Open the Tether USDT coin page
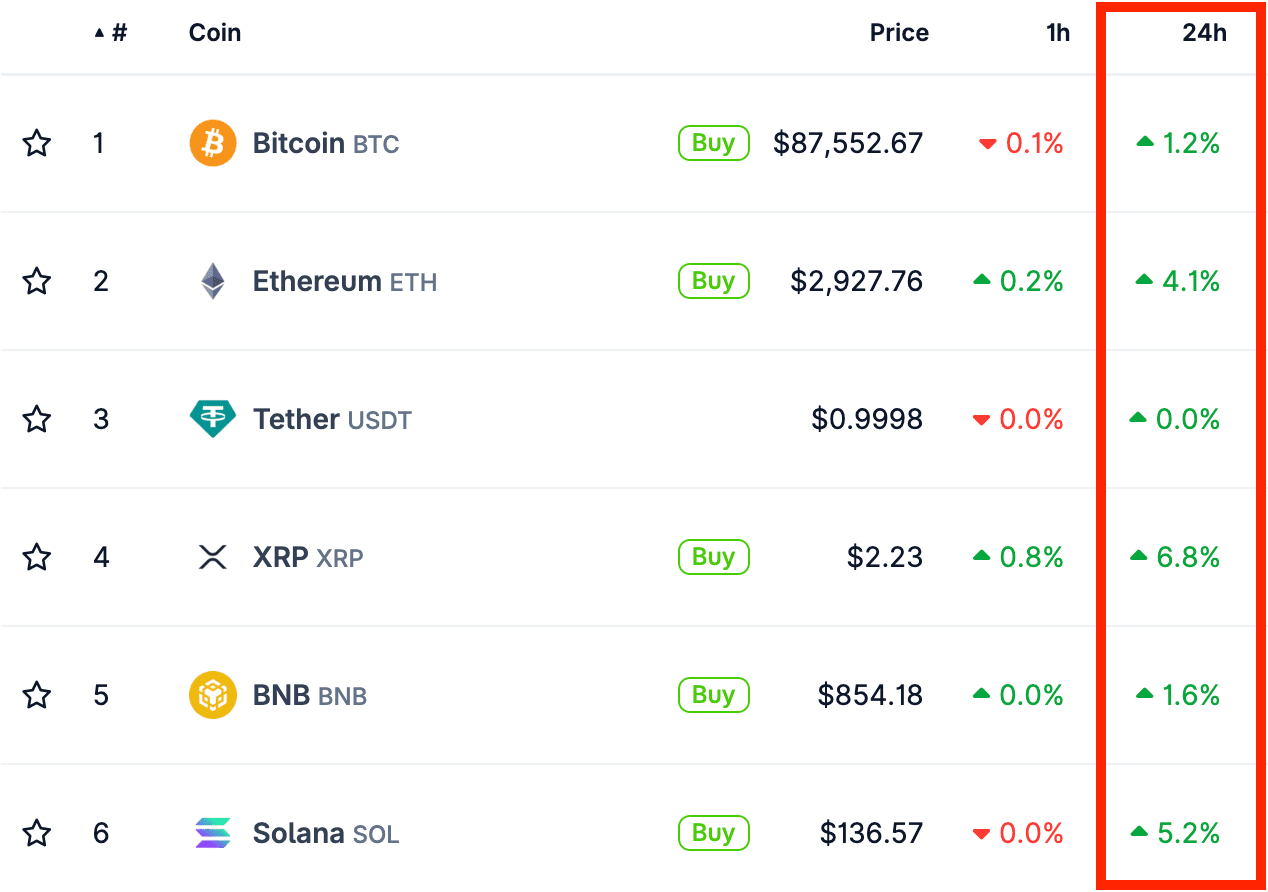This screenshot has height=892, width=1268. [331, 419]
